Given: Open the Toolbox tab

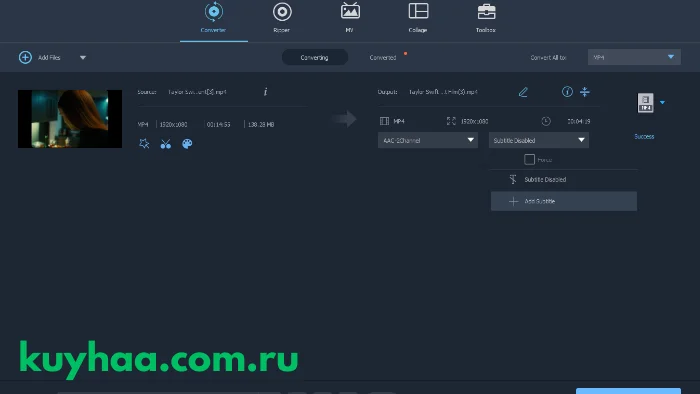Looking at the screenshot, I should tap(486, 18).
